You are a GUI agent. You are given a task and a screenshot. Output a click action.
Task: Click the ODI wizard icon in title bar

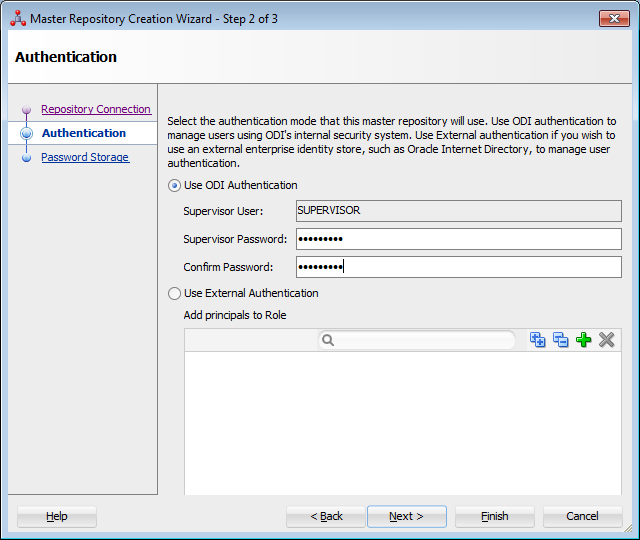click(18, 19)
